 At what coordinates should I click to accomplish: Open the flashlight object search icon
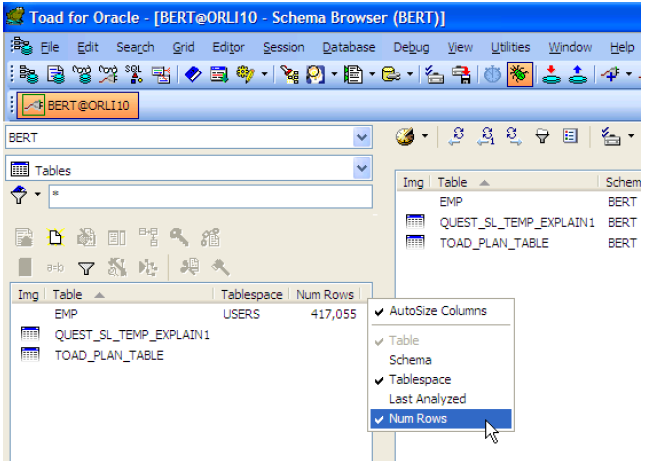[x=290, y=74]
